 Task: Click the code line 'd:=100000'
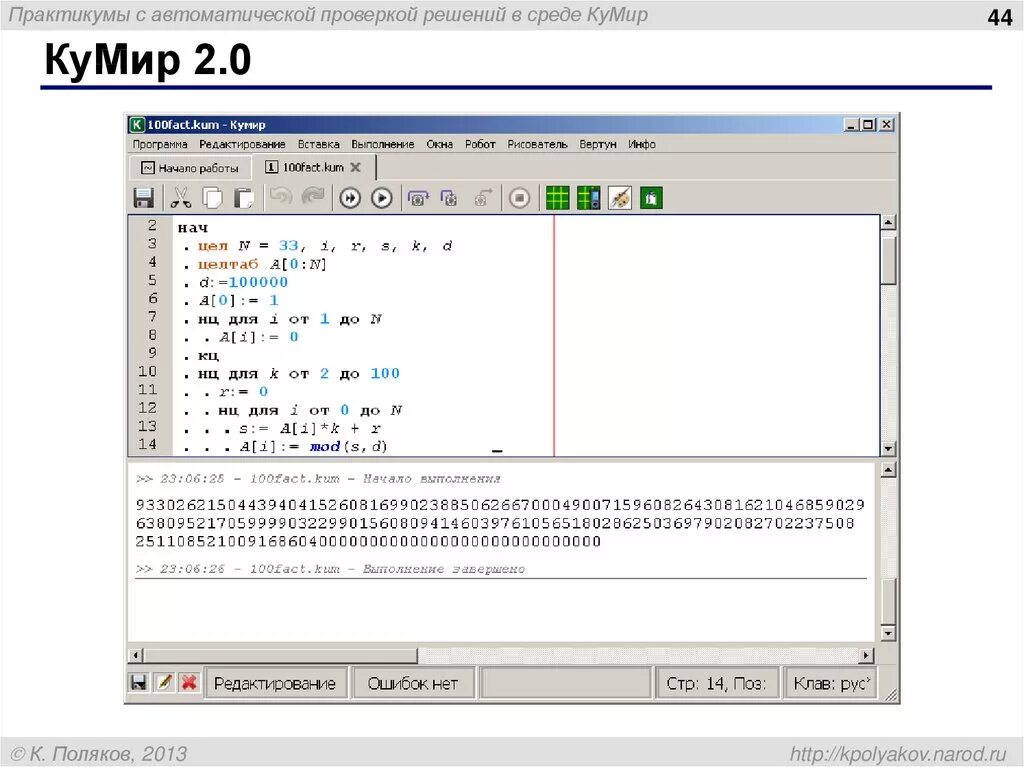point(243,282)
